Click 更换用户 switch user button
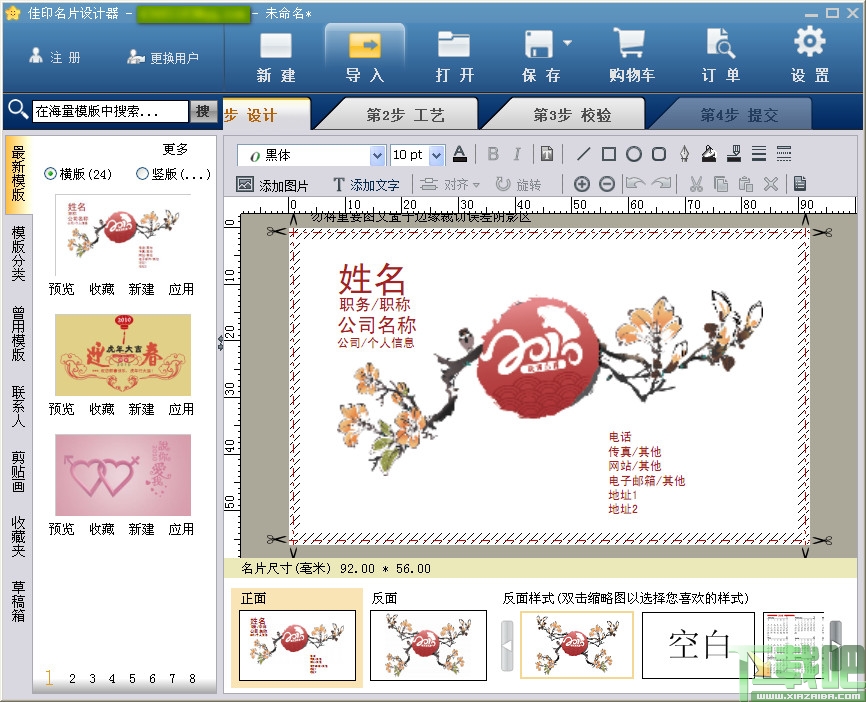Viewport: 866px width, 702px height. [x=162, y=57]
